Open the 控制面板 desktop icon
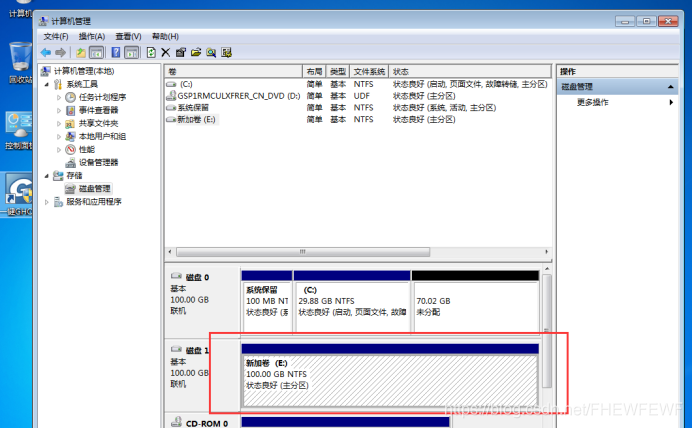The height and width of the screenshot is (428, 693). (19, 131)
